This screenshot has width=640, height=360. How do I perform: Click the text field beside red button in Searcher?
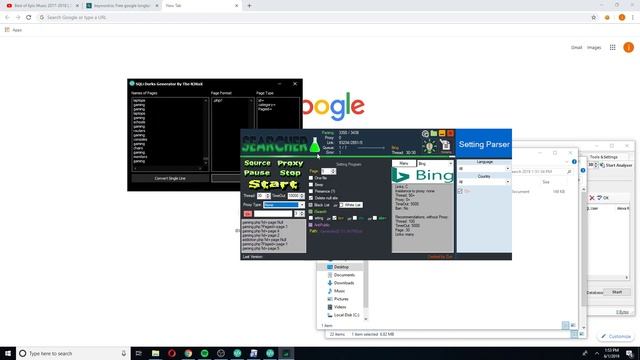click(273, 213)
